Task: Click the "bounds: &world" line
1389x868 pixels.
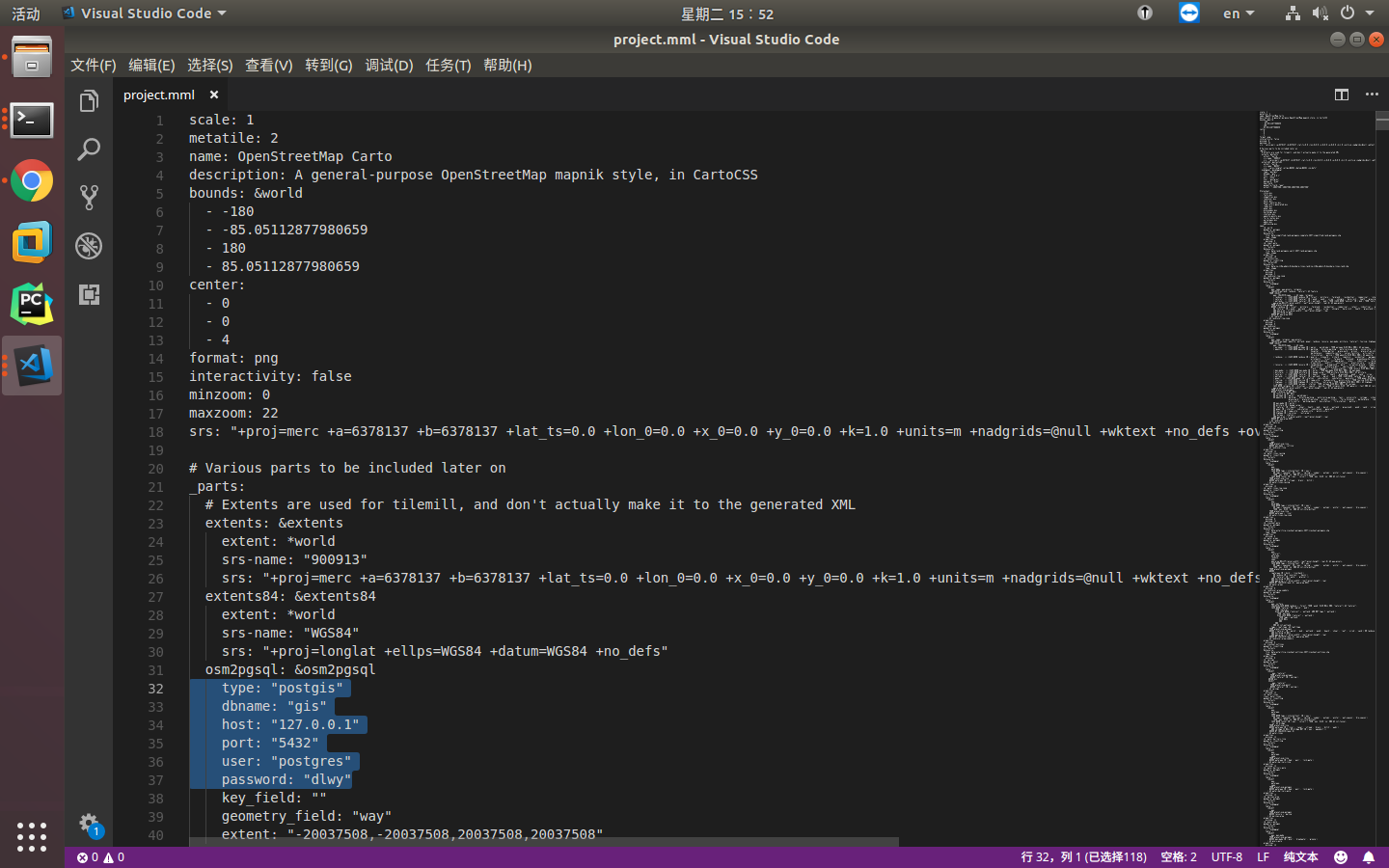Action: point(246,193)
